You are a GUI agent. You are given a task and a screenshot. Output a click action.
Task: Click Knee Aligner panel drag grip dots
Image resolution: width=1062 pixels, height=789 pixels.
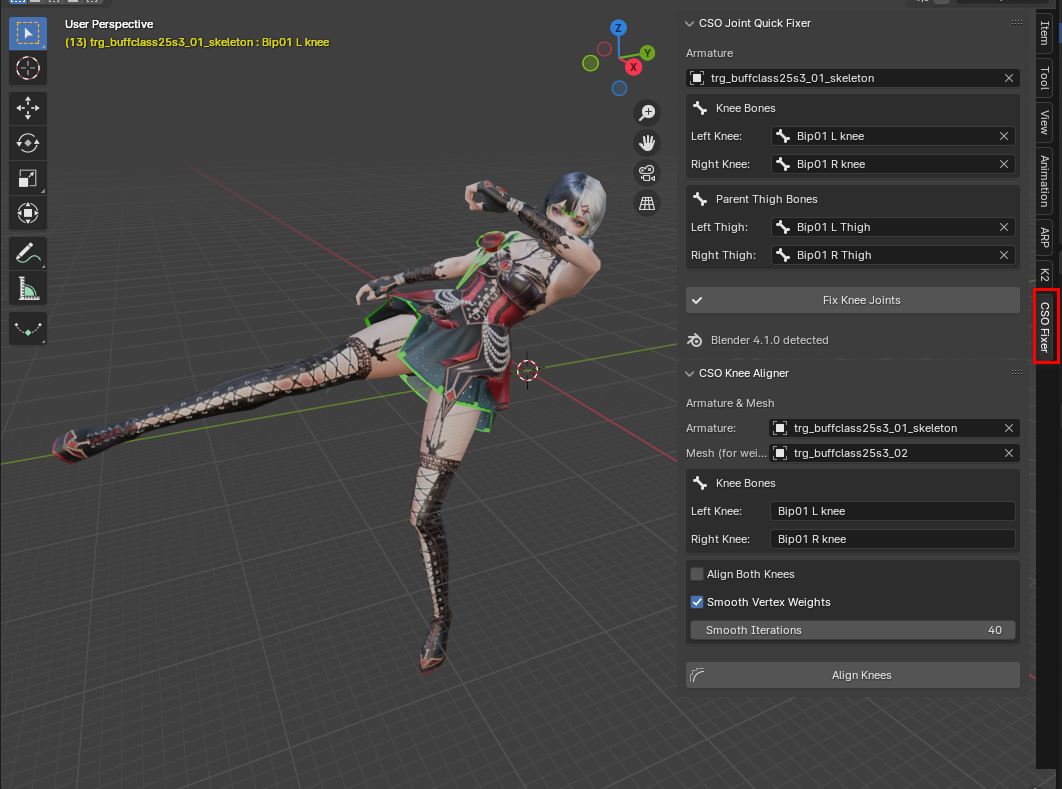click(x=1017, y=372)
